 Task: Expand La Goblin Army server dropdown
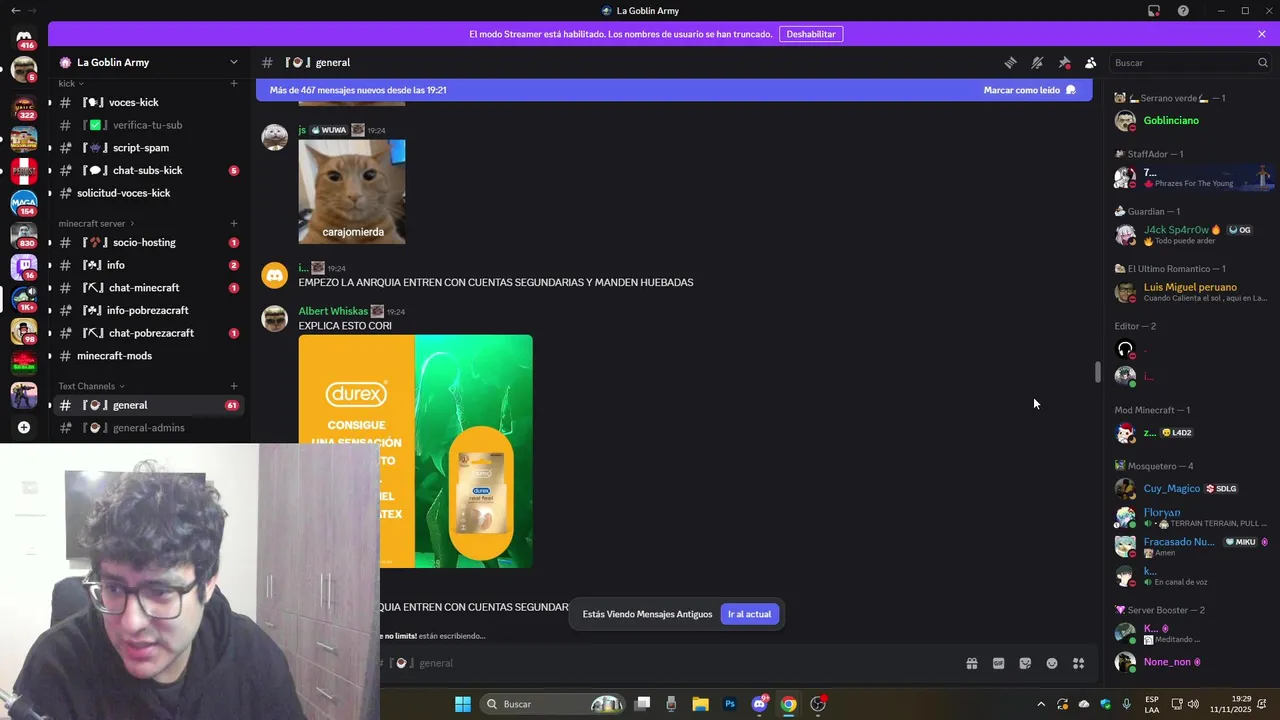point(234,62)
